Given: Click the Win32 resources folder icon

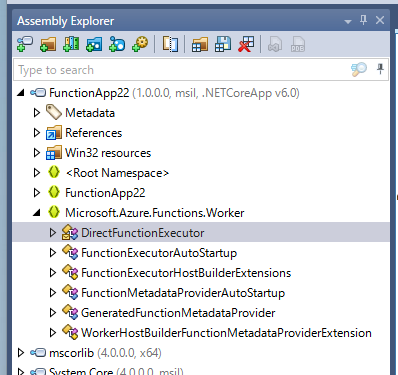Looking at the screenshot, I should (54, 153).
